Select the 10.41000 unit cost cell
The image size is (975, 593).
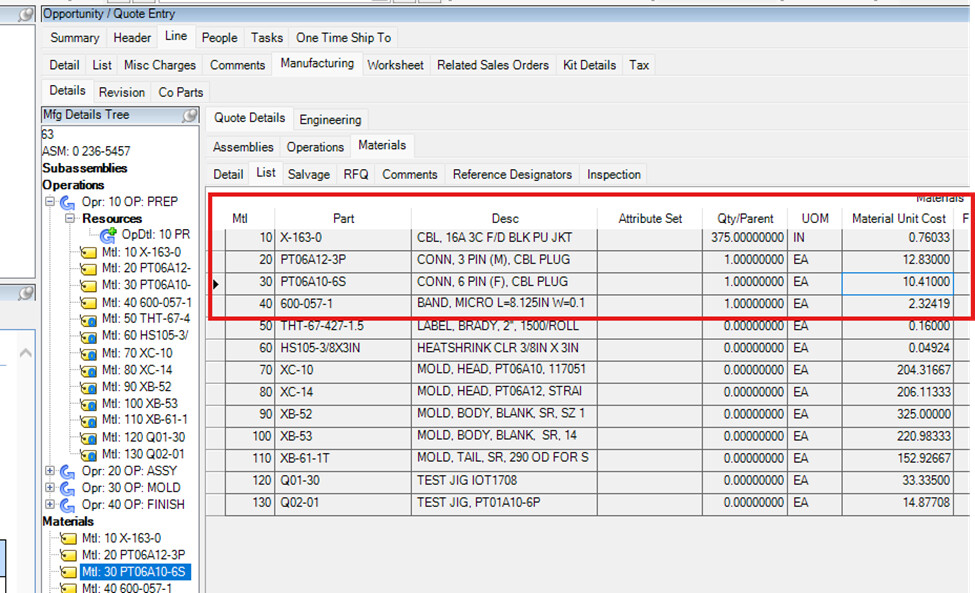click(897, 283)
